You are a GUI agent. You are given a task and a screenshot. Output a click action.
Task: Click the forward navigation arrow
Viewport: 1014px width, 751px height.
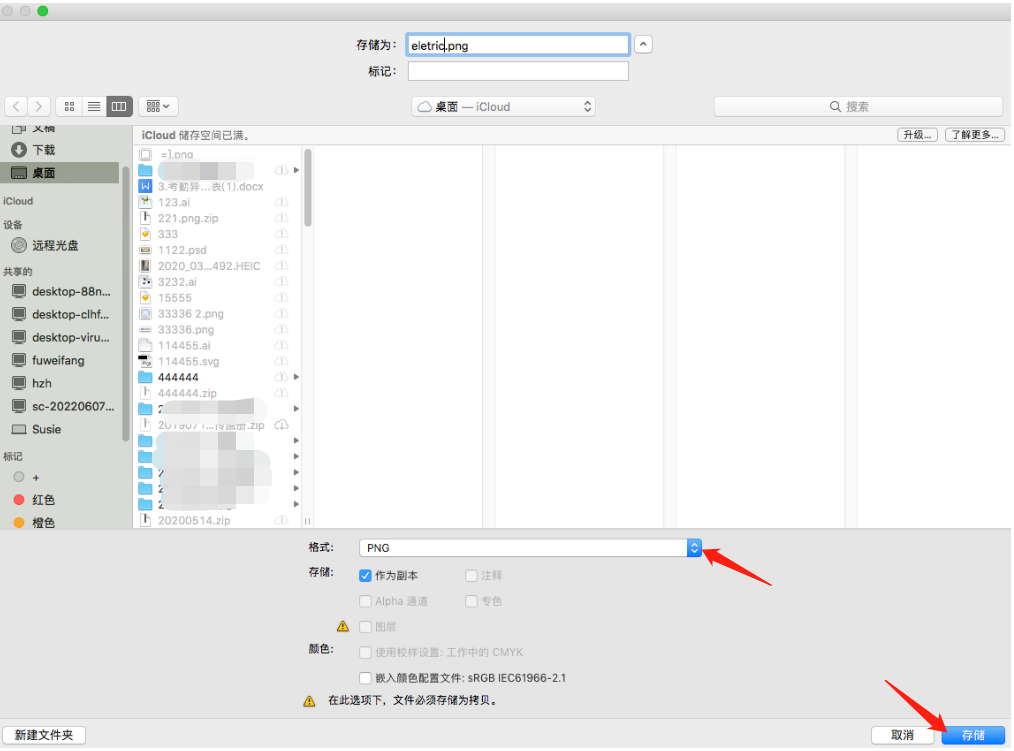[x=40, y=106]
